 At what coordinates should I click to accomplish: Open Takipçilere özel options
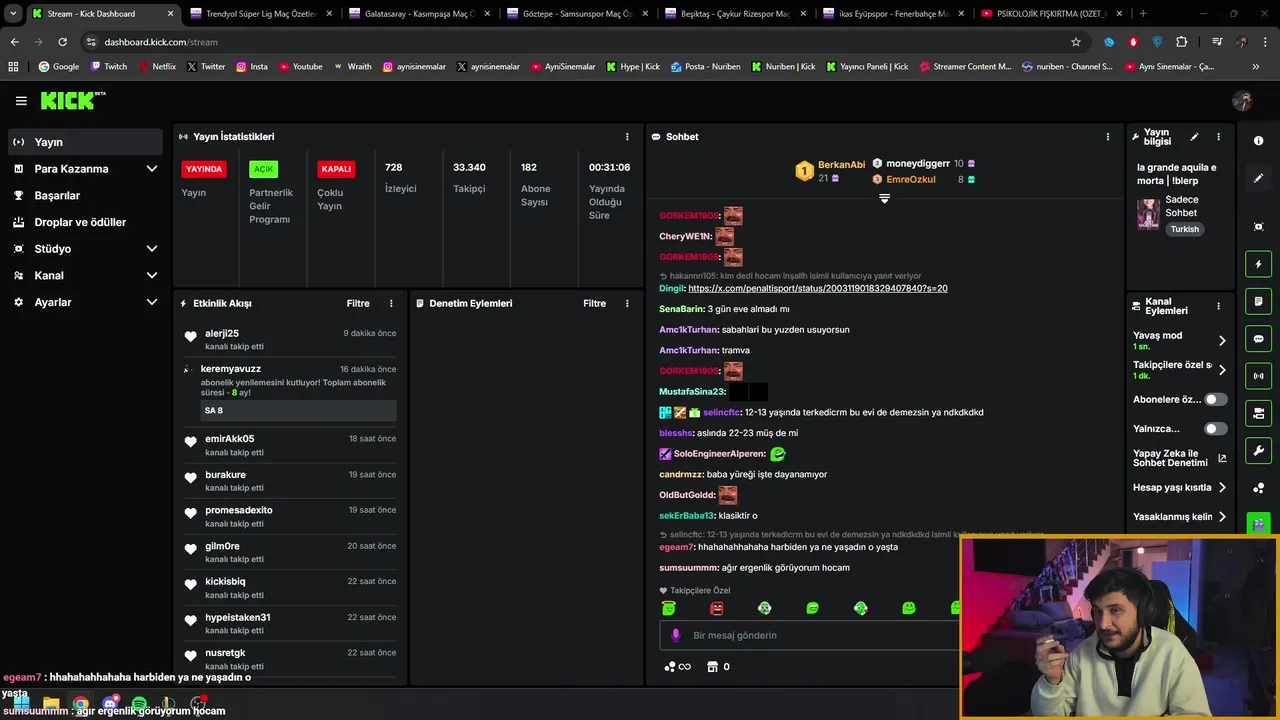coord(1180,370)
